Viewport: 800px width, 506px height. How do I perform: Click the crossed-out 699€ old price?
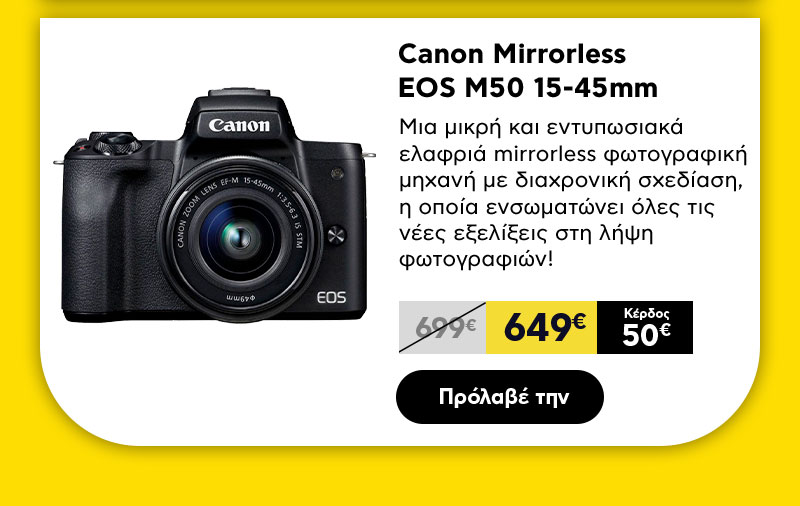(442, 327)
